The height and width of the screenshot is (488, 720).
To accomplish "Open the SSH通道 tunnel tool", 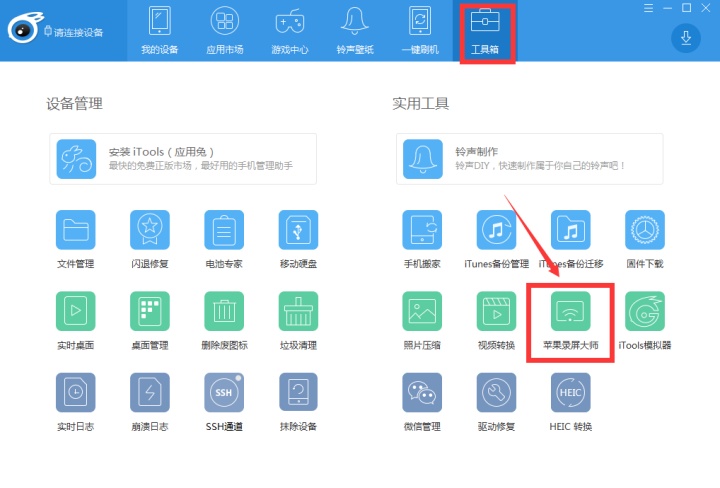I will point(224,393).
